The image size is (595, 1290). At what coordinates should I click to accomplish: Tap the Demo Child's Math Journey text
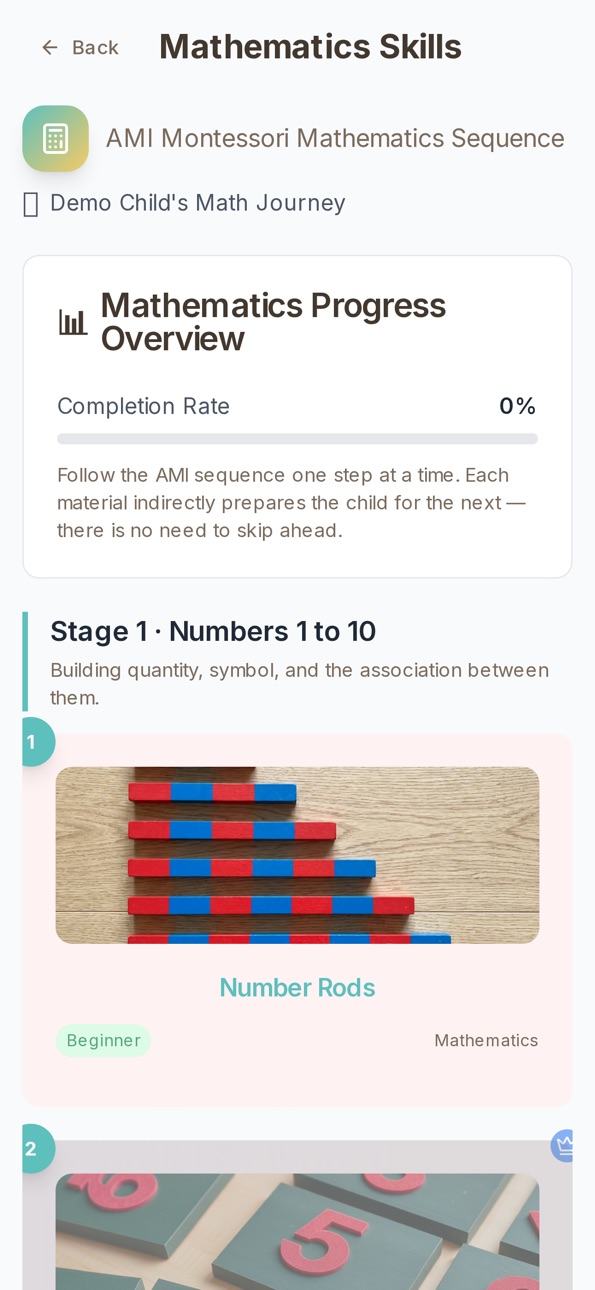point(198,203)
